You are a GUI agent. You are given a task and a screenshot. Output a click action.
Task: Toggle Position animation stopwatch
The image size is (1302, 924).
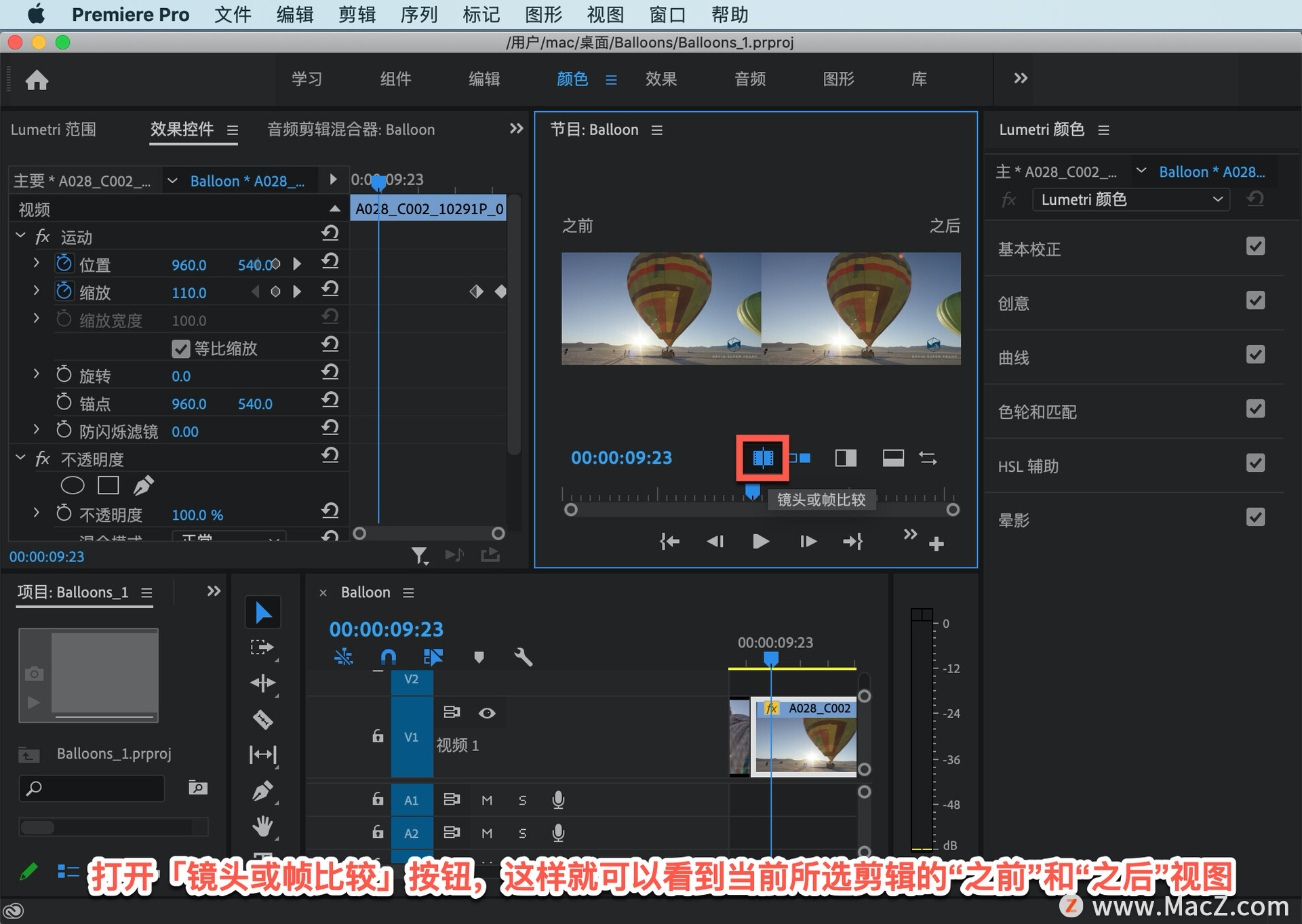tap(64, 263)
